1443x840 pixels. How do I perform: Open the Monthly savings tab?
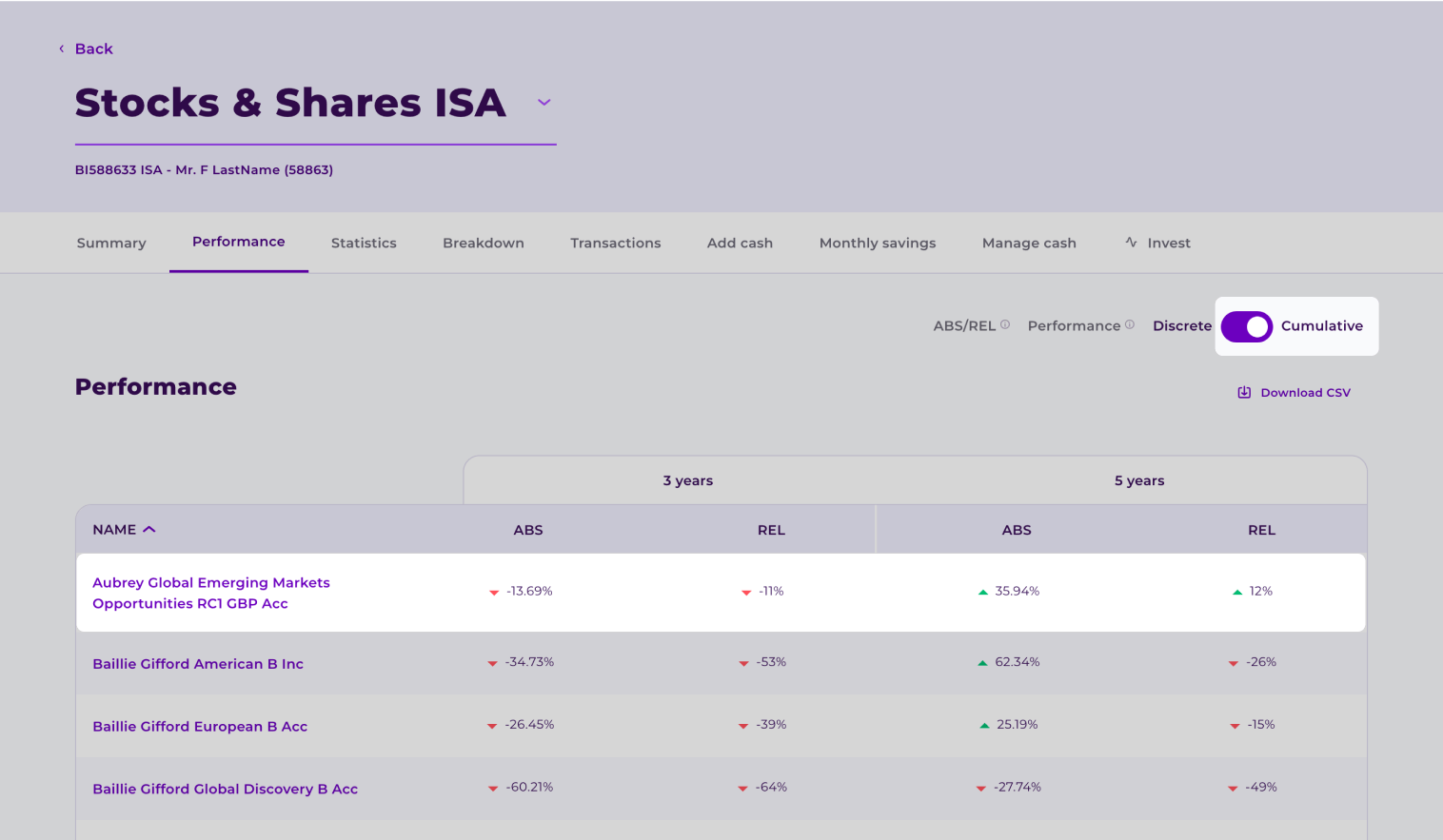(x=878, y=244)
